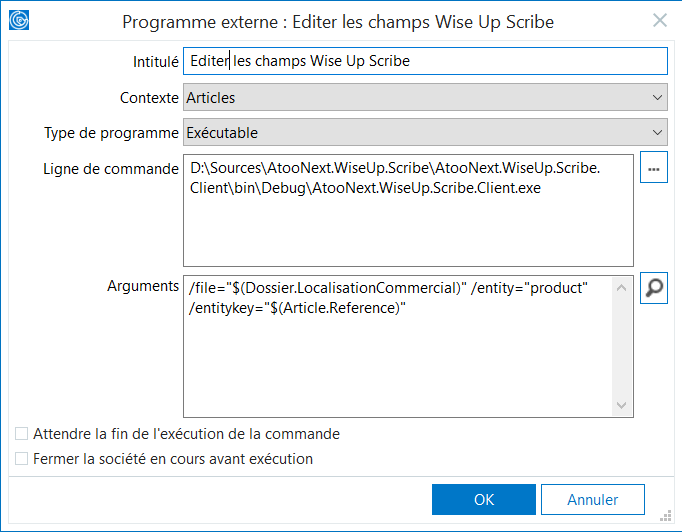Click the Attendre la fin label text
Screen dimensions: 682x532
coord(186,434)
